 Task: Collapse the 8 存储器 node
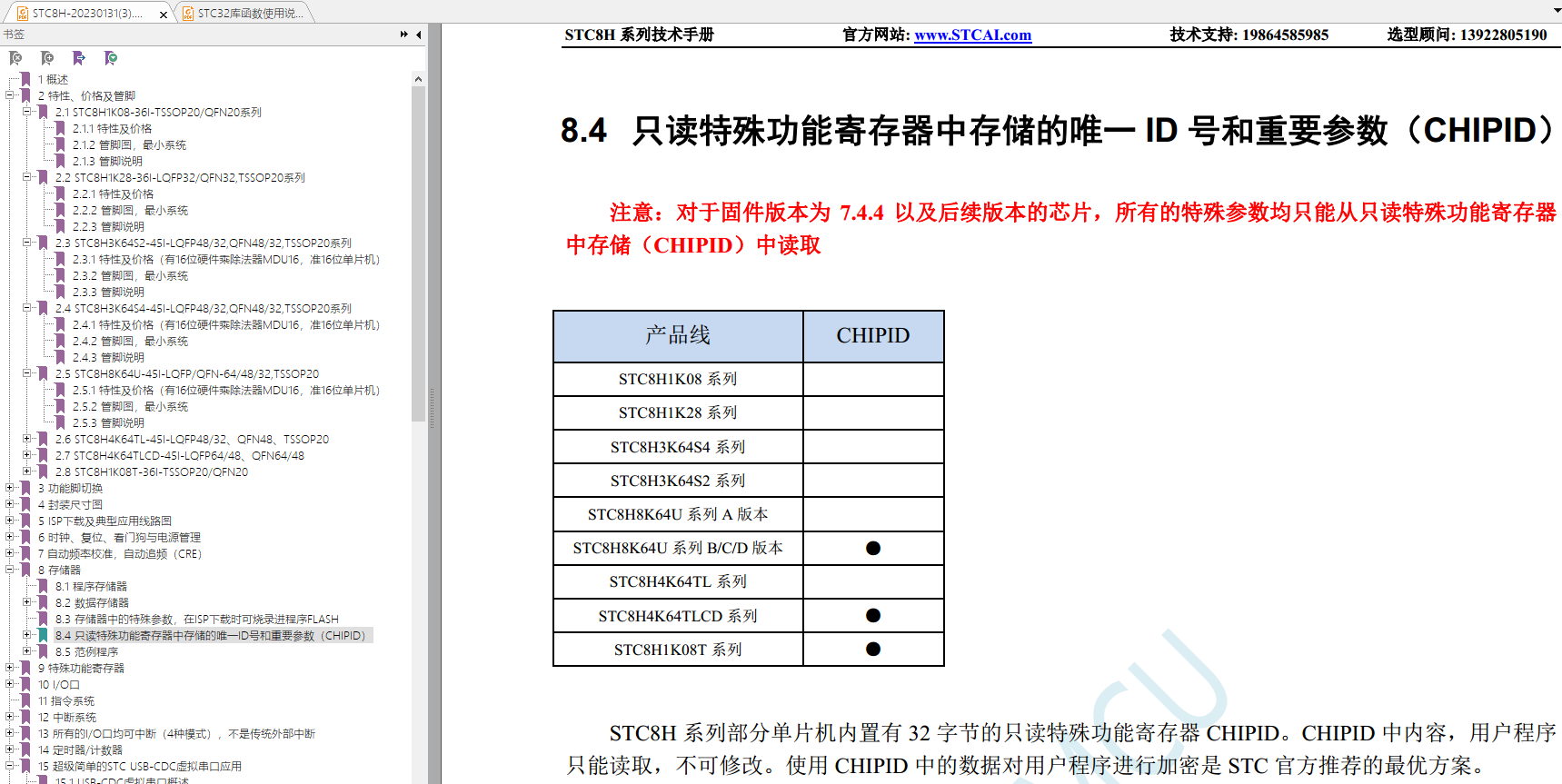point(10,570)
